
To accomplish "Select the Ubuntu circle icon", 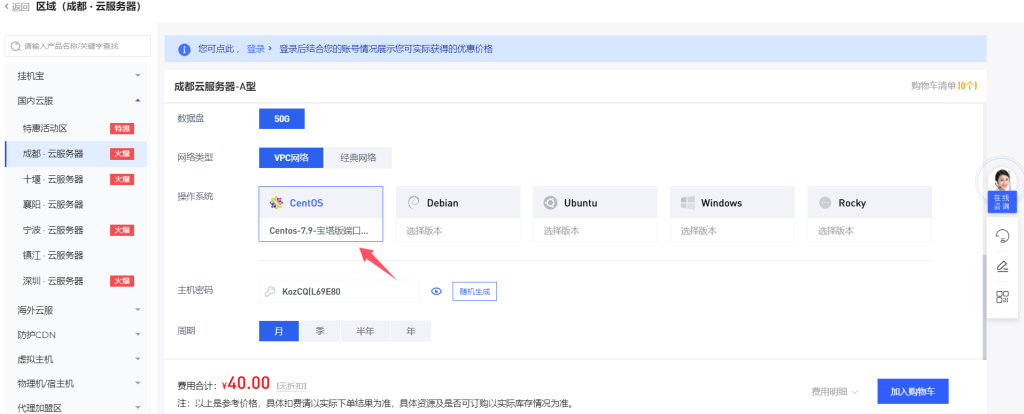I will click(550, 202).
